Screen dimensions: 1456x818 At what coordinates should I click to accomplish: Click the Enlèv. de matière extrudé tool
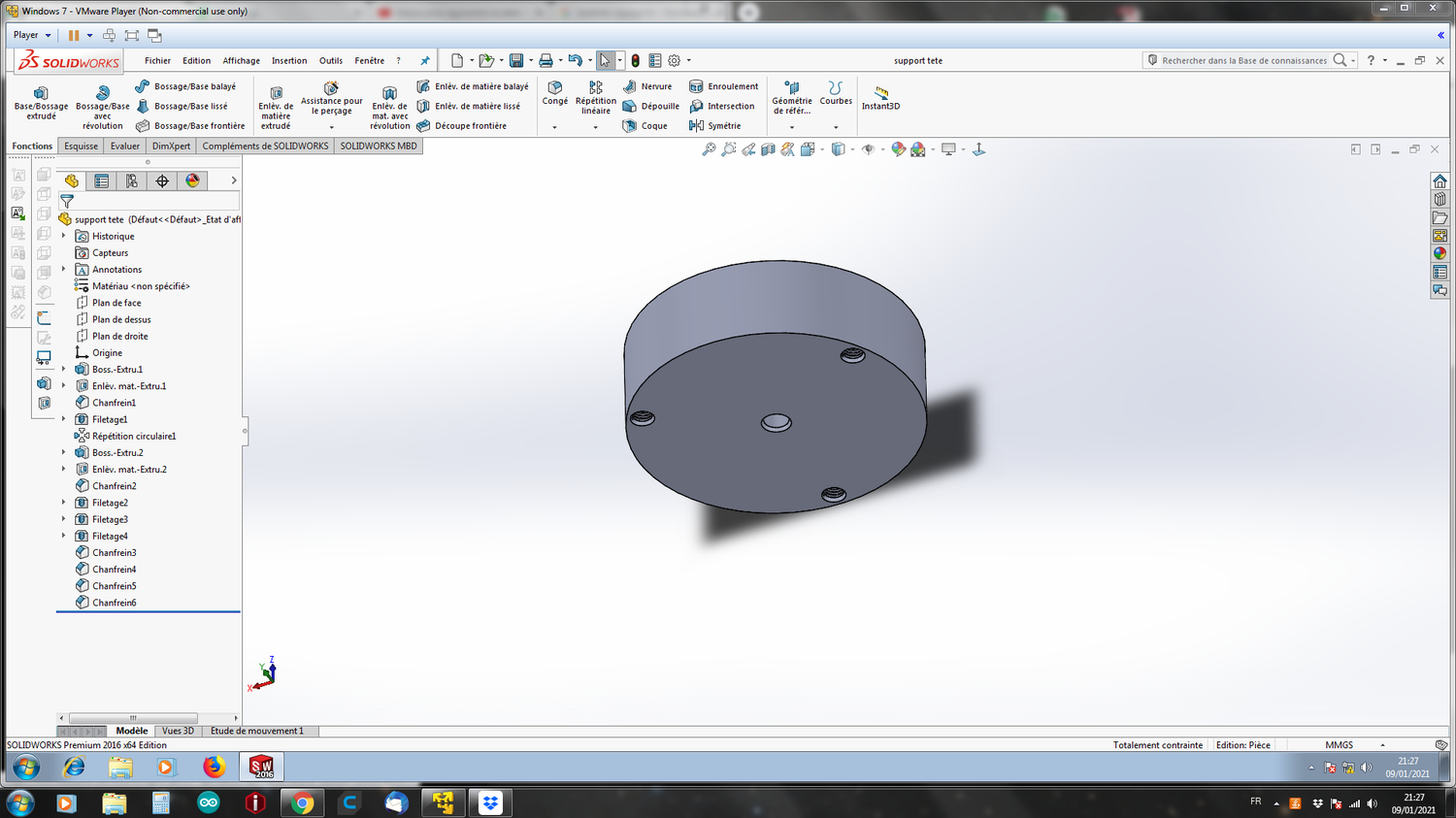276,108
